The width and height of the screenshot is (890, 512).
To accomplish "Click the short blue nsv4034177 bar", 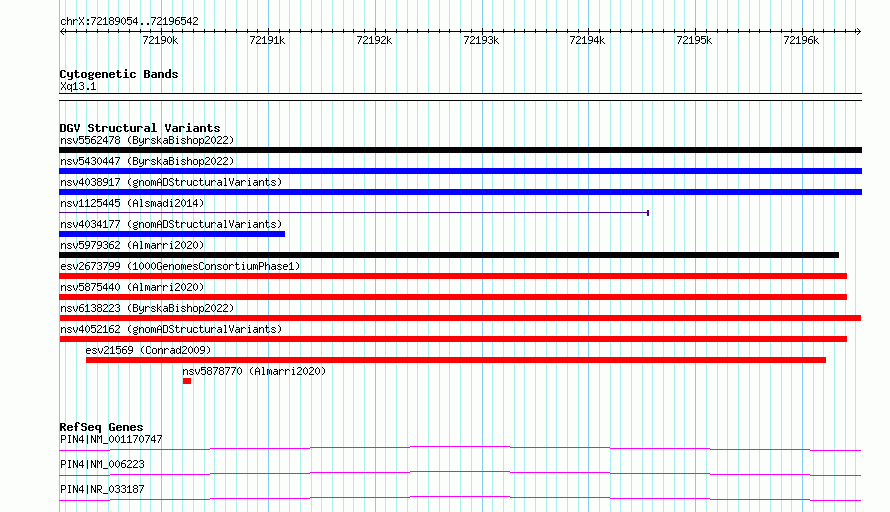I will click(x=172, y=234).
